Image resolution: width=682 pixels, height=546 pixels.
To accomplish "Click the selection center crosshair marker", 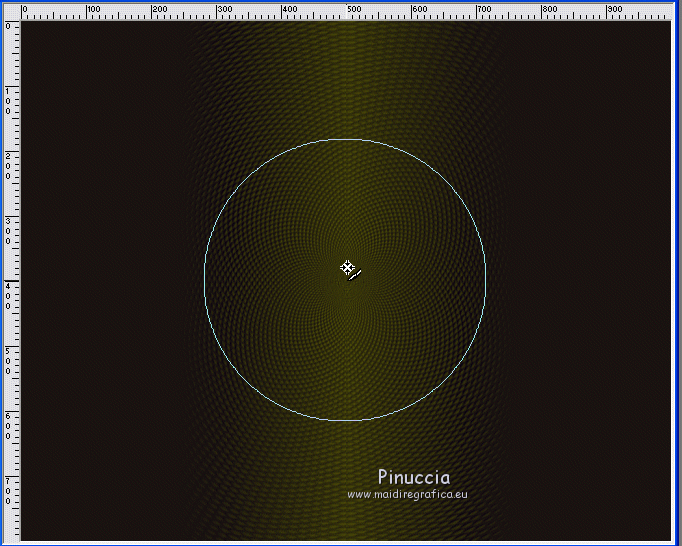I will (x=347, y=268).
